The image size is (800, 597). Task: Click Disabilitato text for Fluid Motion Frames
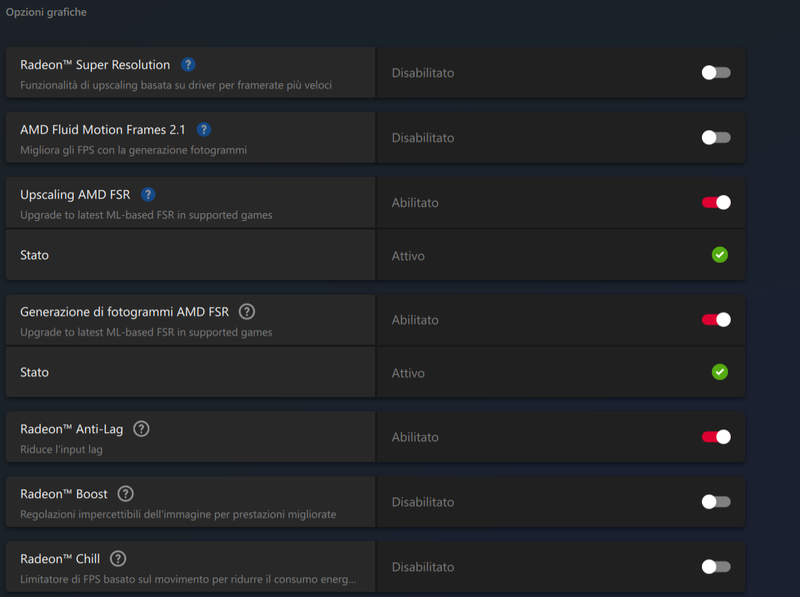(422, 138)
